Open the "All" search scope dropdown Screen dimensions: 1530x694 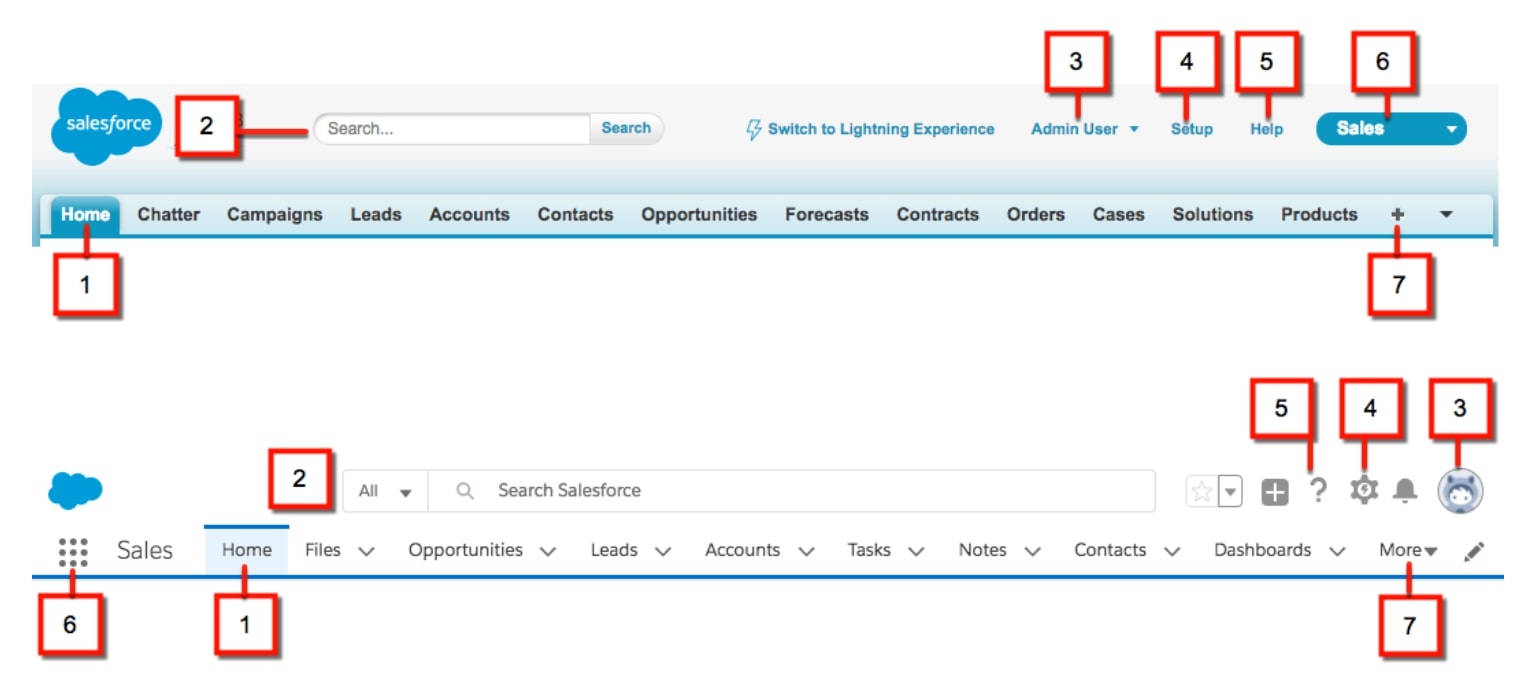pyautogui.click(x=385, y=491)
